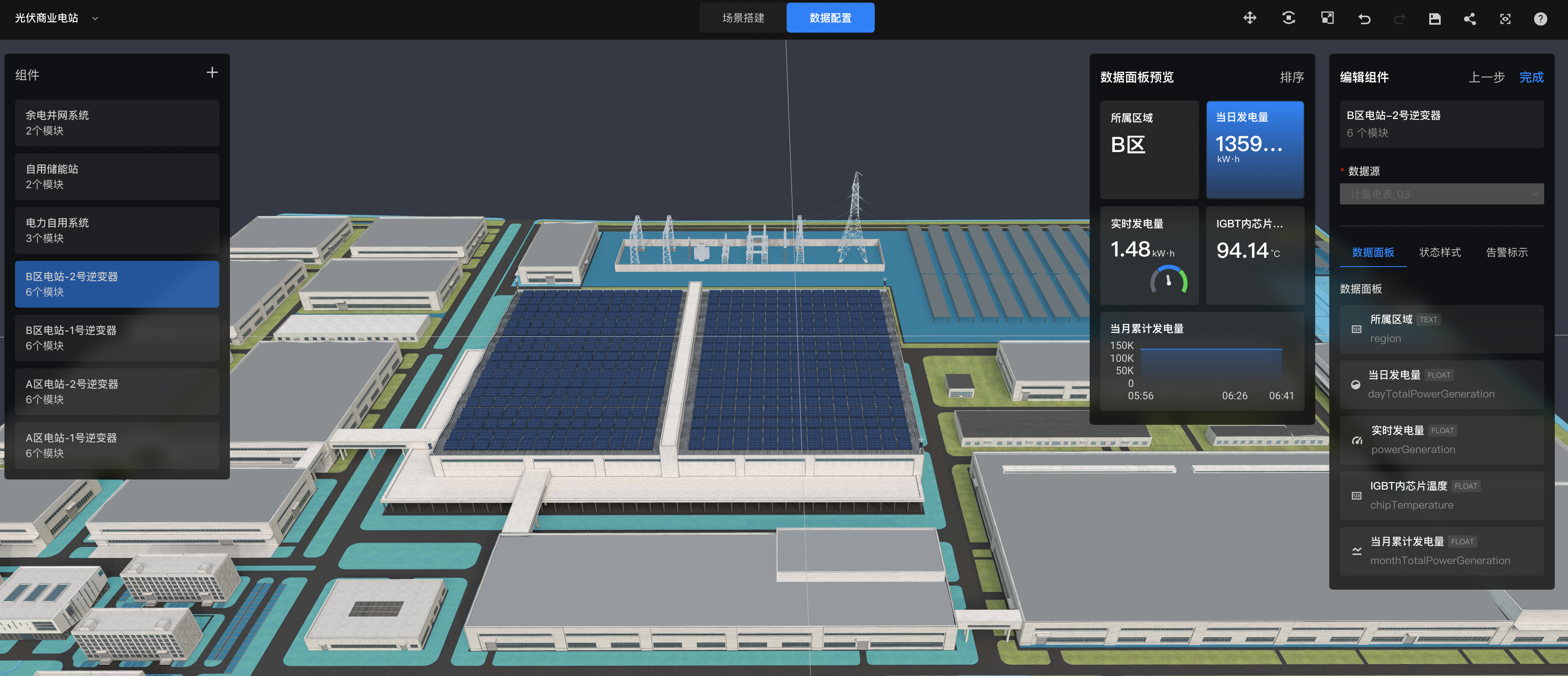
Task: Click the IGBT内芯片 94.14 preview card
Action: point(1255,256)
